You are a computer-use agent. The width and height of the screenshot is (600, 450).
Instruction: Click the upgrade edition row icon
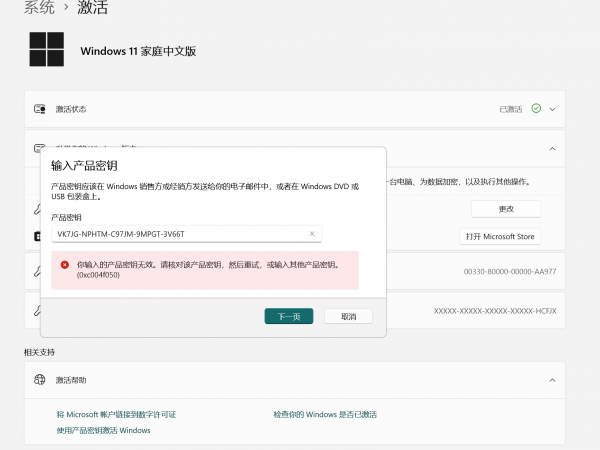coord(40,148)
